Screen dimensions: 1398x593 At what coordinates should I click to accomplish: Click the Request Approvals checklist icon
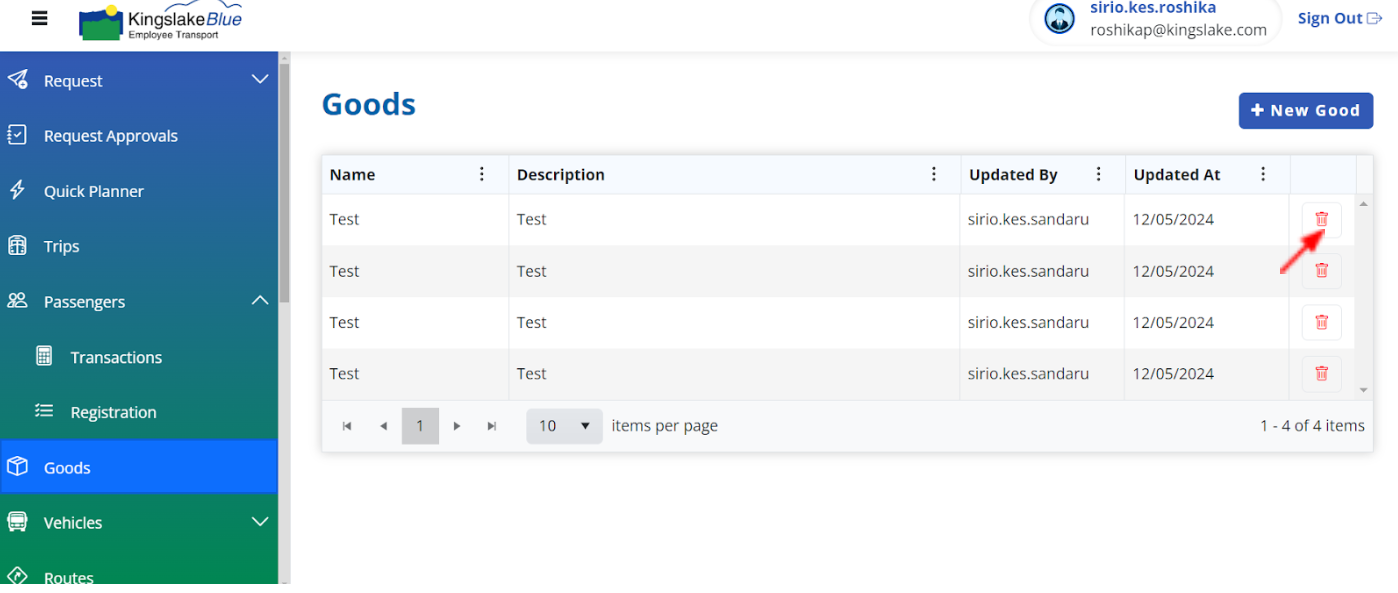[x=17, y=135]
